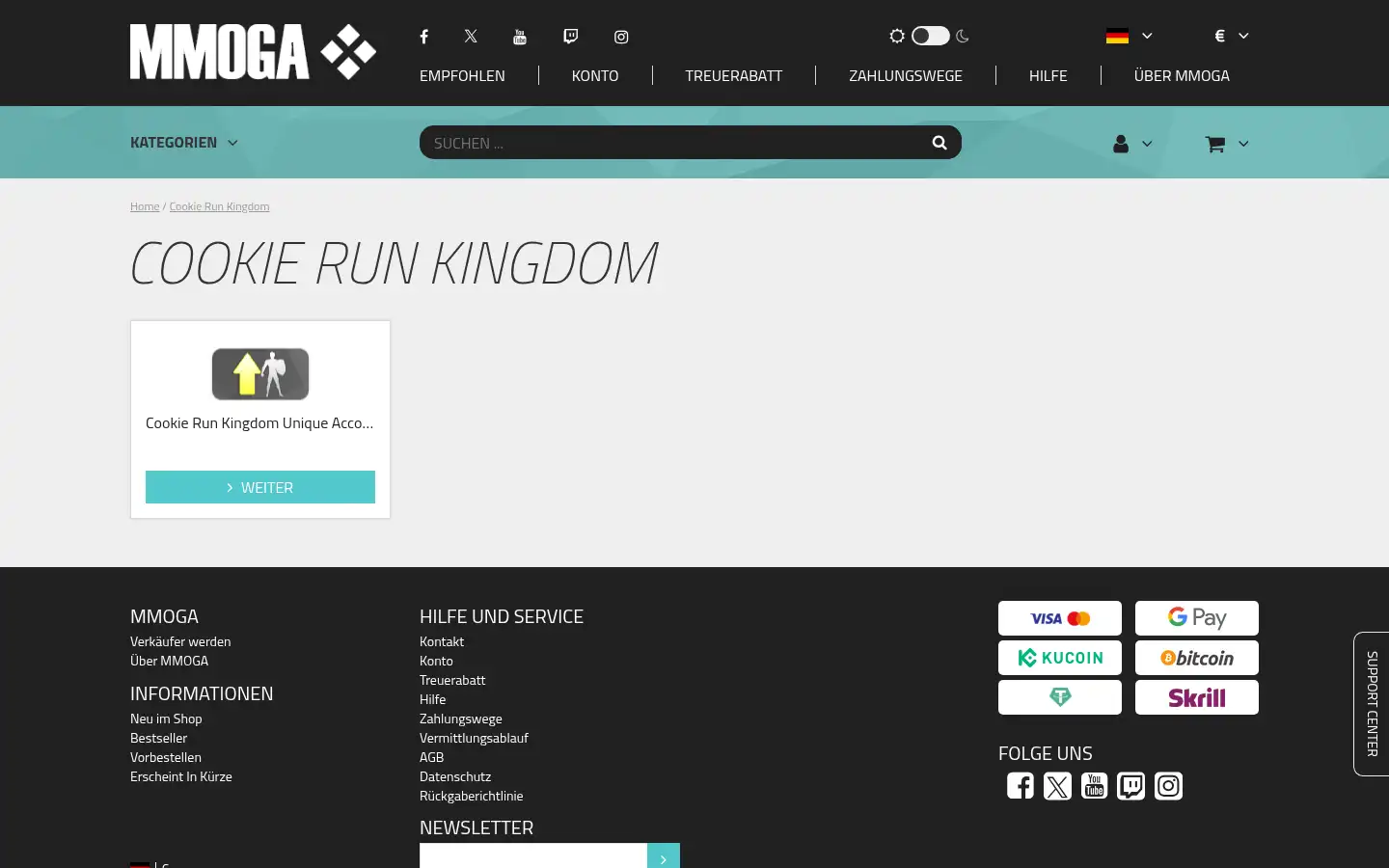Click the account leveling product thumbnail

coord(260,374)
